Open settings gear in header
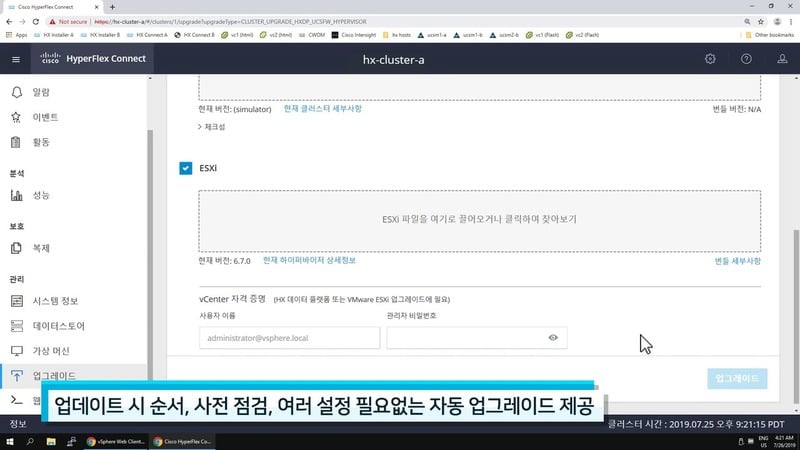800x450 pixels. pyautogui.click(x=710, y=59)
